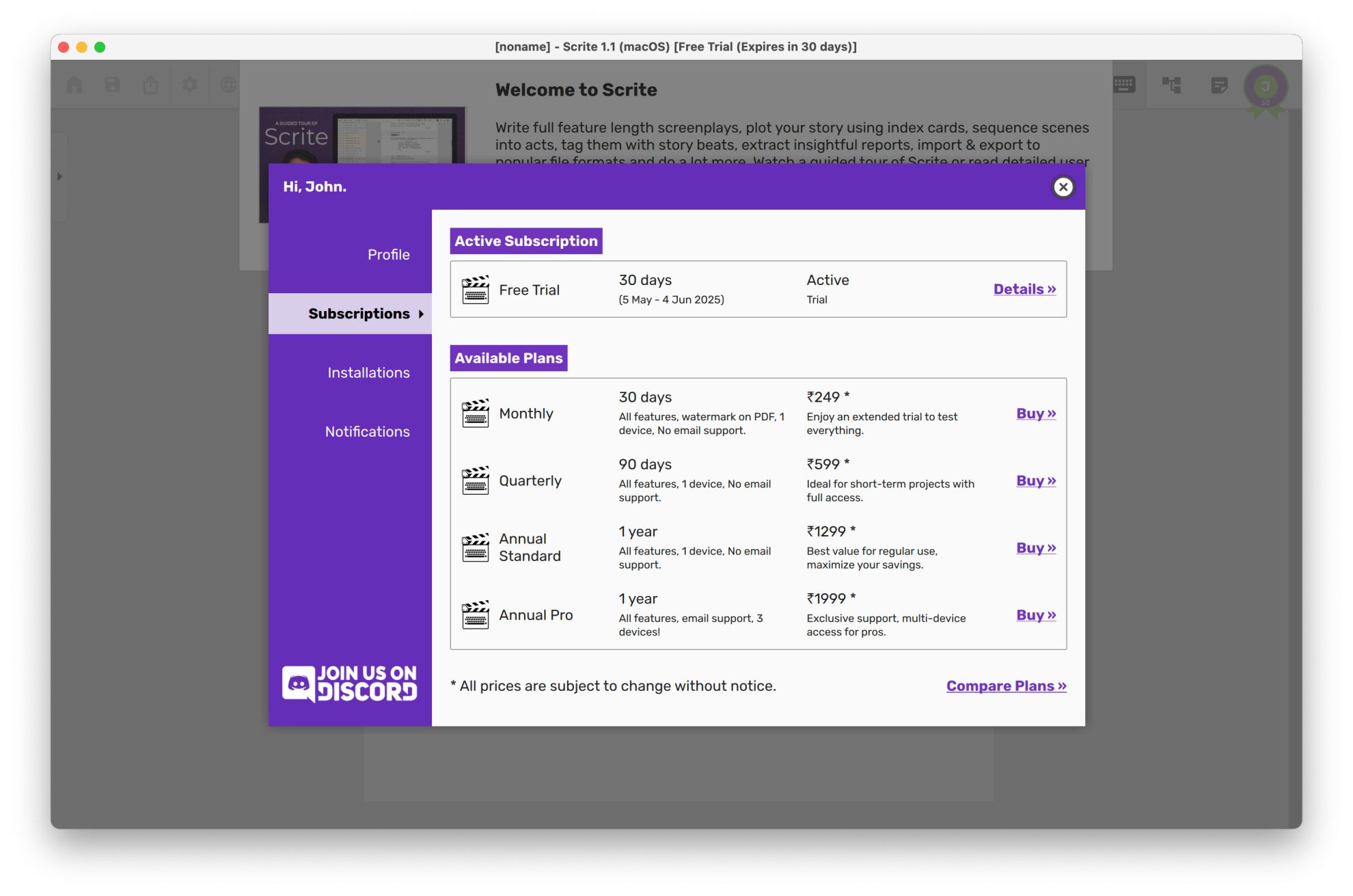Viewport: 1353px width, 896px height.
Task: Open Details for the active Free Trial
Action: coord(1024,289)
